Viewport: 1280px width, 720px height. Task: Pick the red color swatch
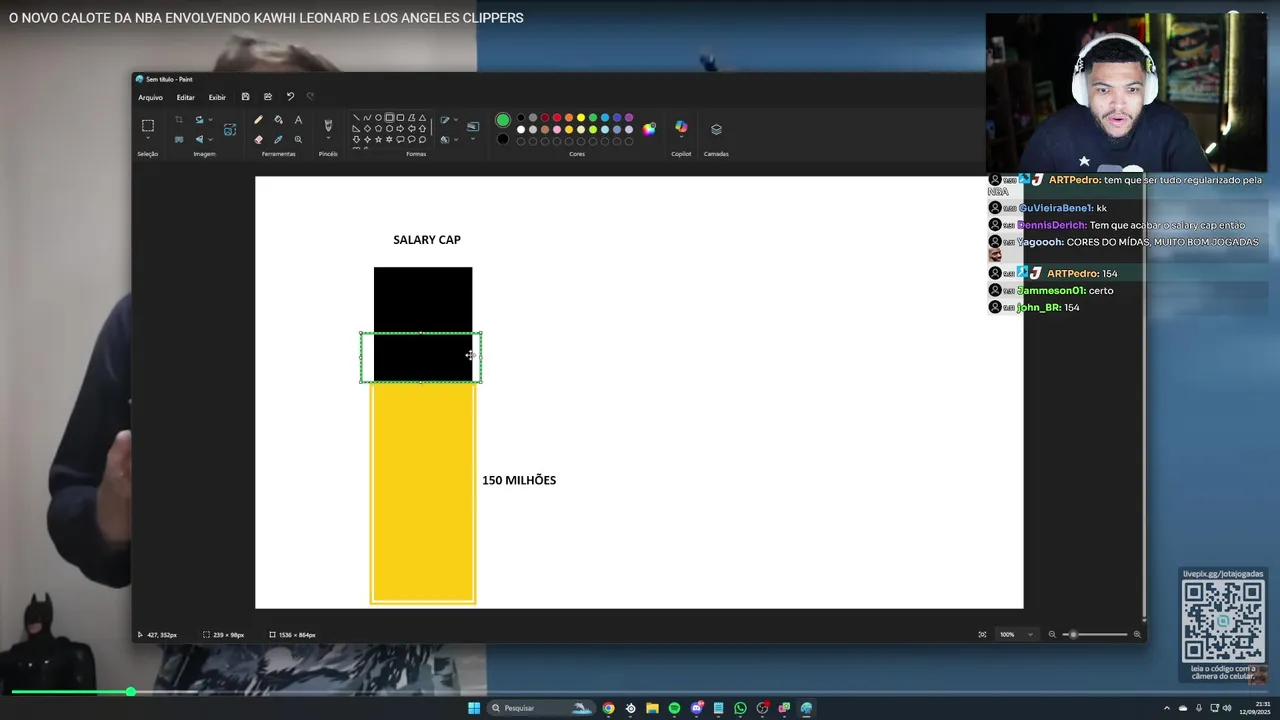tap(557, 118)
